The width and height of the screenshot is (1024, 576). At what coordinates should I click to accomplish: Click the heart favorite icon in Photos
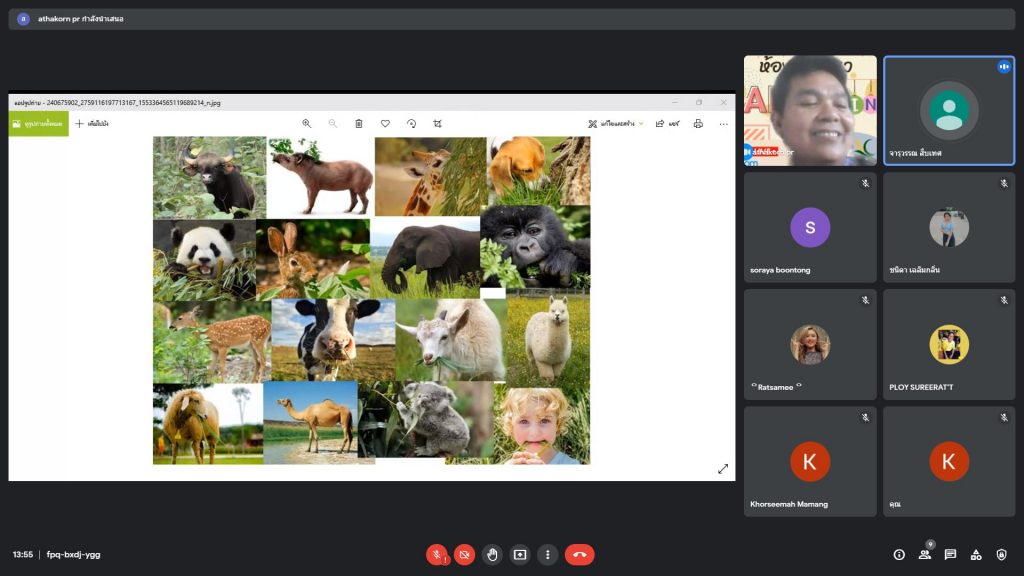pyautogui.click(x=385, y=124)
